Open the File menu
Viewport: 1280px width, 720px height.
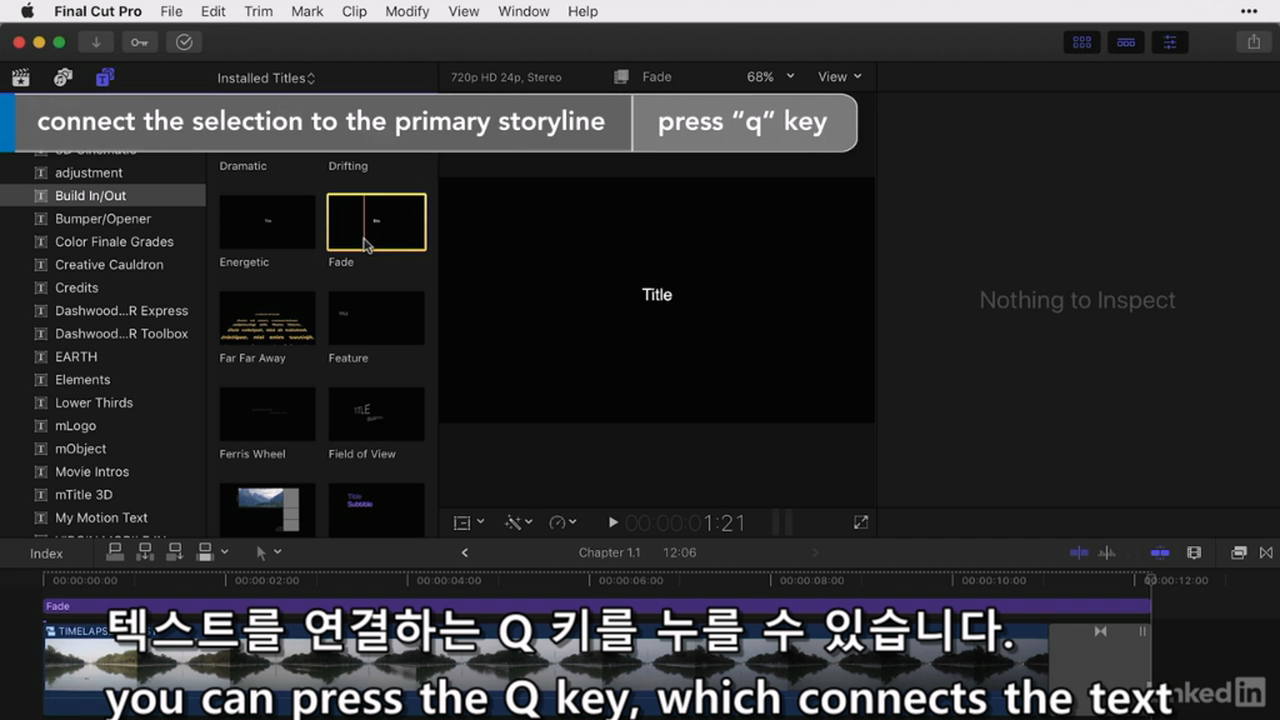(x=171, y=11)
